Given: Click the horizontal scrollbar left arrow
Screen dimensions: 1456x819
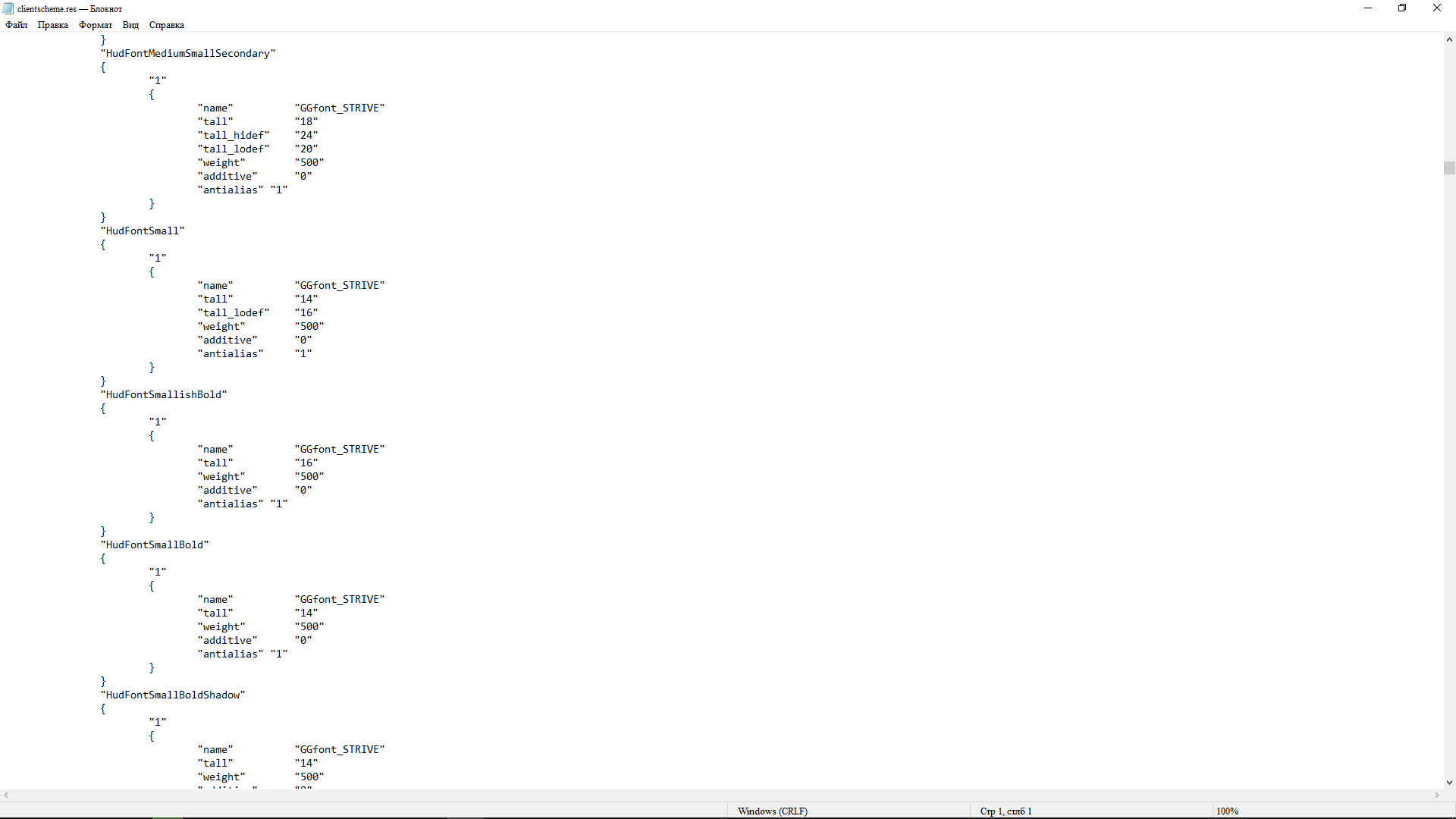Looking at the screenshot, I should coord(6,795).
